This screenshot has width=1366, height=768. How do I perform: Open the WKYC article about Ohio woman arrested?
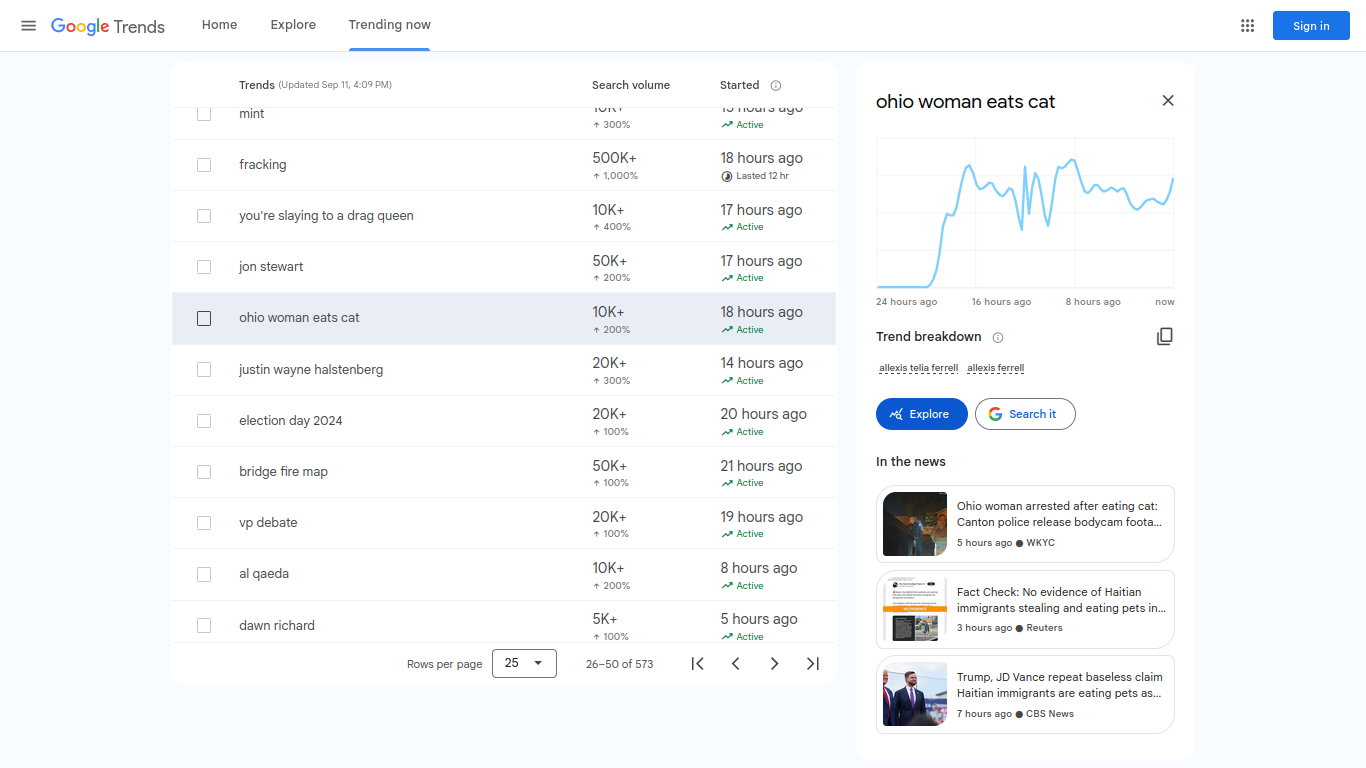[x=1025, y=524]
